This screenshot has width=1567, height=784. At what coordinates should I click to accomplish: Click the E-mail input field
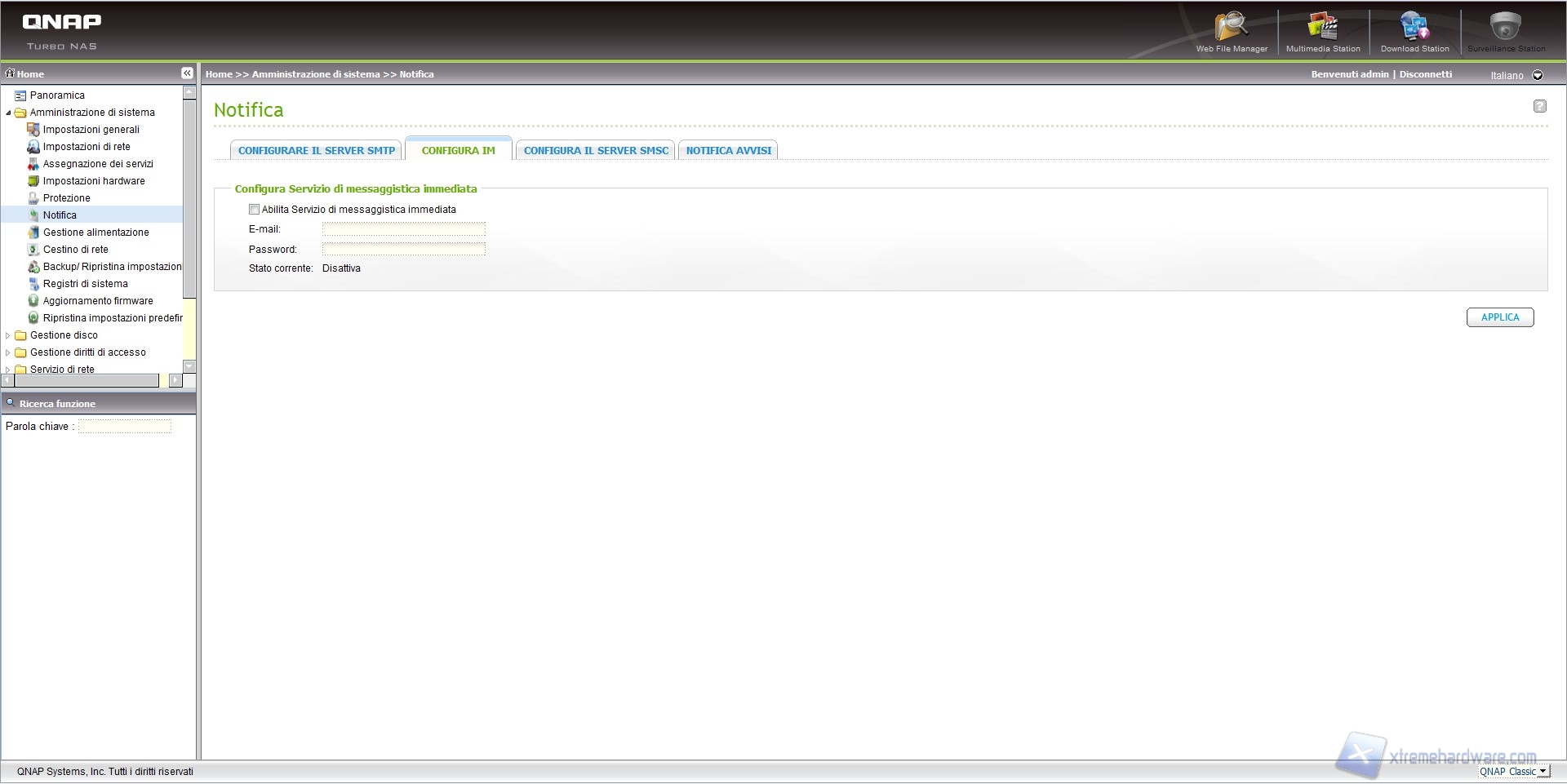point(403,229)
